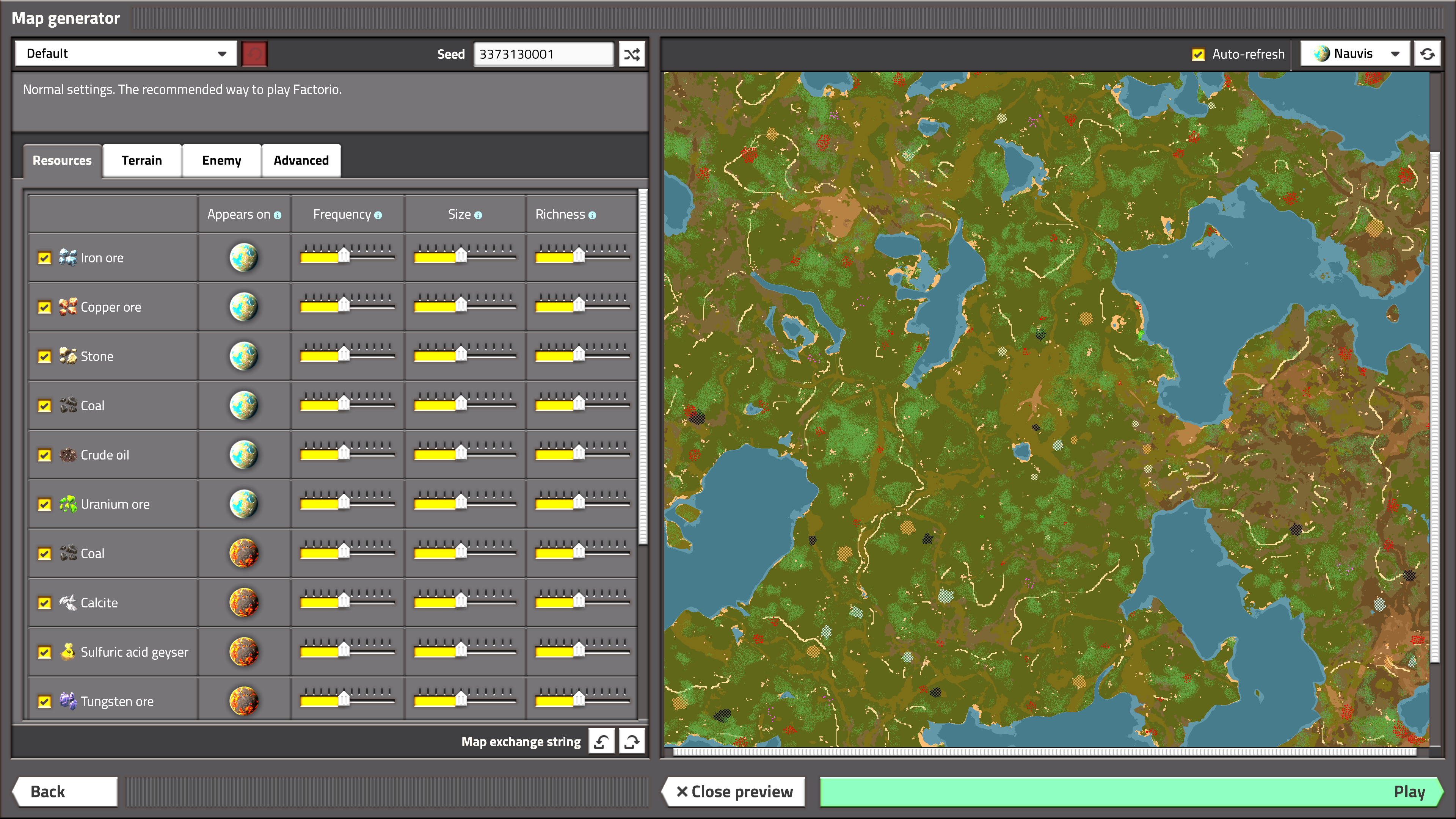Click Play to start the game
Viewport: 1456px width, 819px height.
pyautogui.click(x=1131, y=791)
